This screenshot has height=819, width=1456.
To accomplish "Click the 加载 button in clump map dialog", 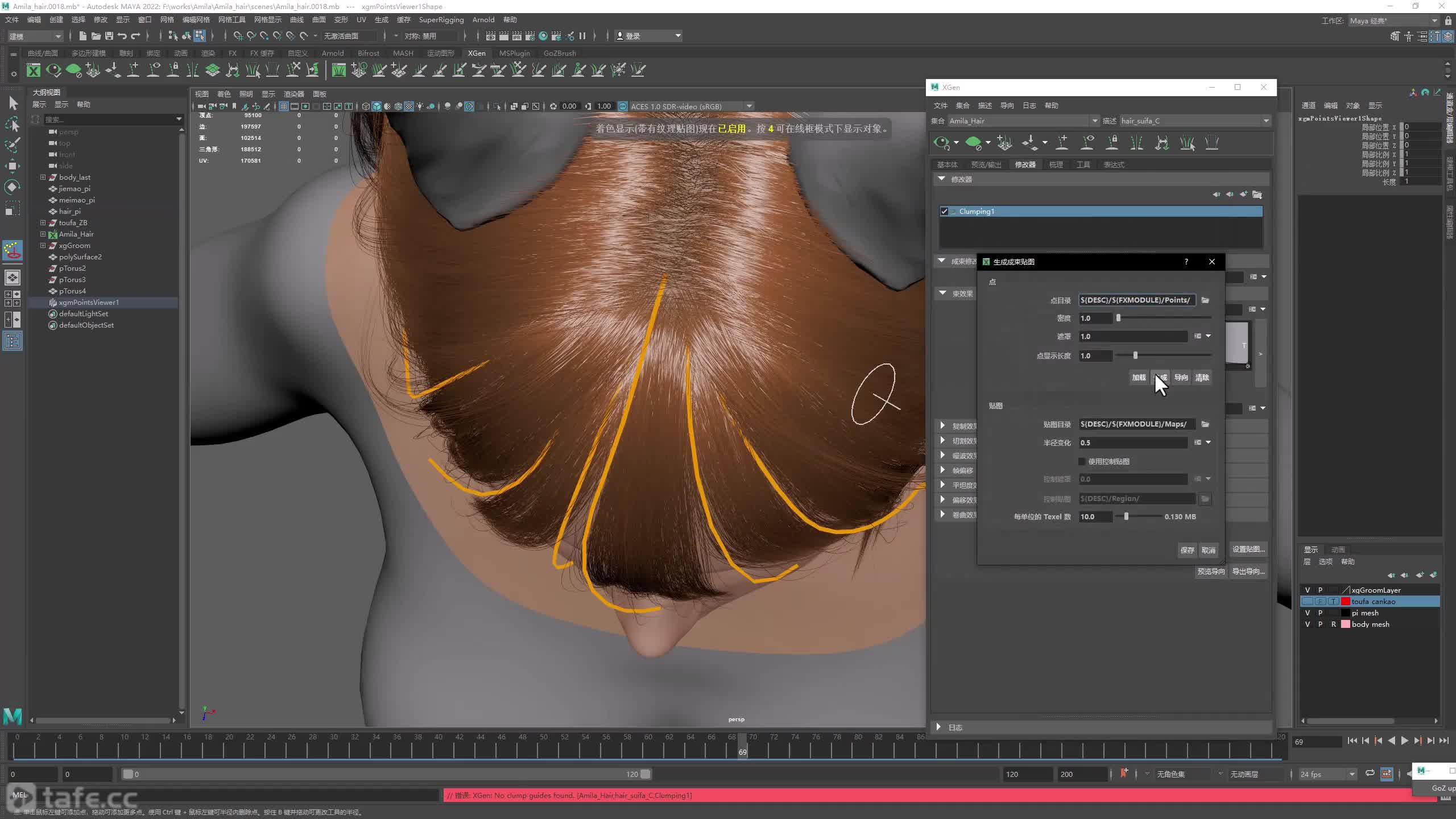I will point(1139,378).
